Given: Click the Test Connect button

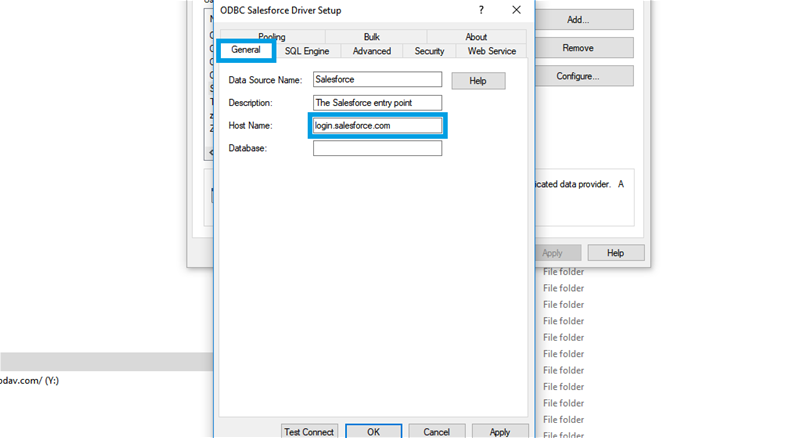Looking at the screenshot, I should [x=310, y=431].
